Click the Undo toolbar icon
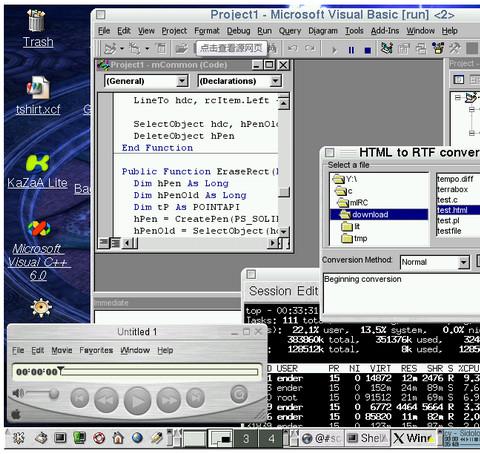This screenshot has height=454, width=480. [x=293, y=49]
